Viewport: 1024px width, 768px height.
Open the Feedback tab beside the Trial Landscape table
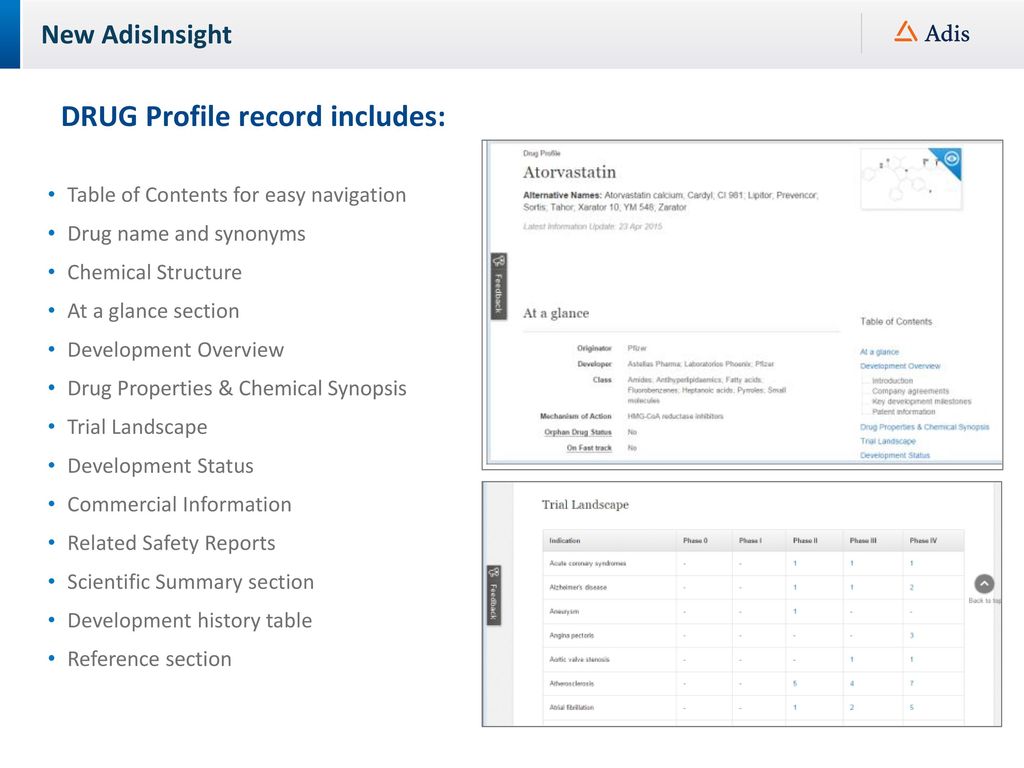point(494,595)
